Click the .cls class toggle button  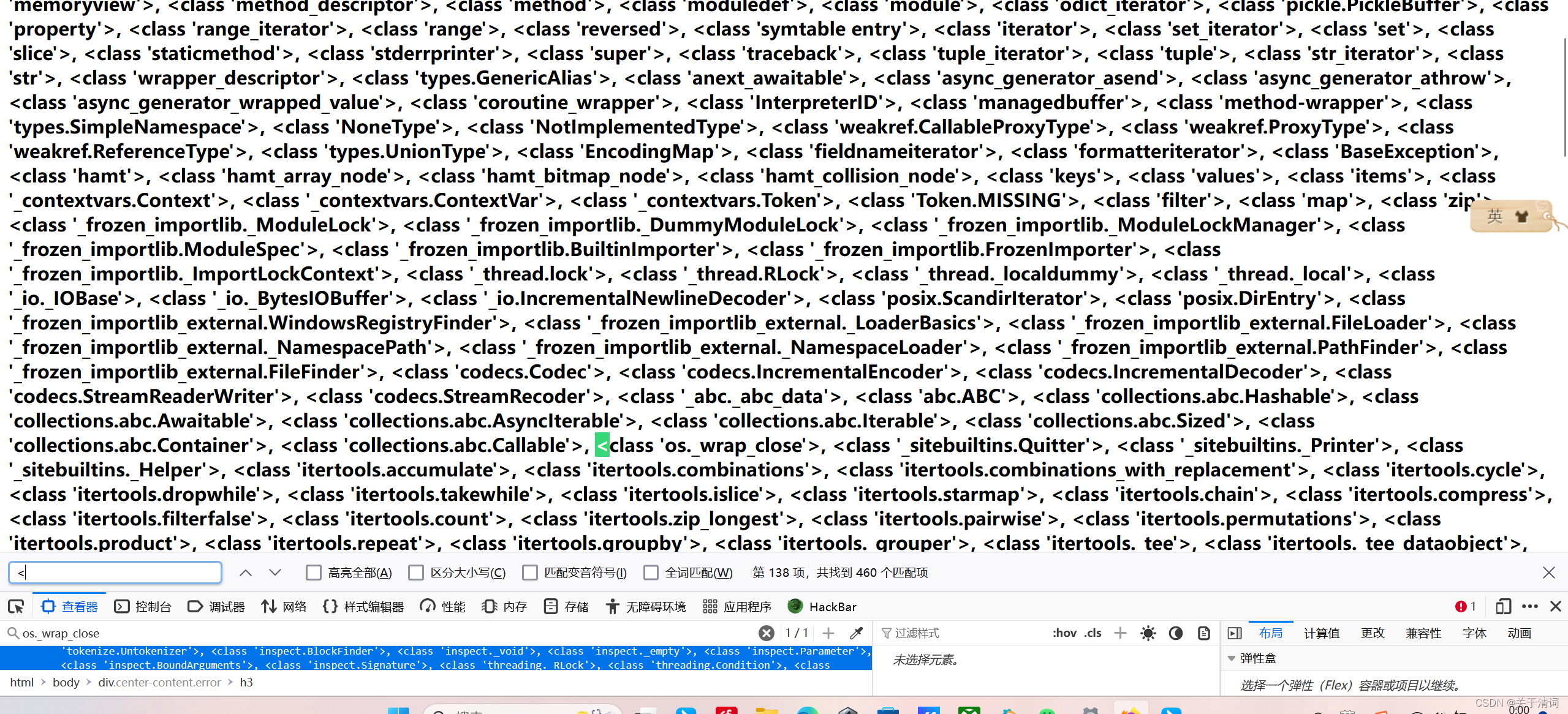[1093, 633]
